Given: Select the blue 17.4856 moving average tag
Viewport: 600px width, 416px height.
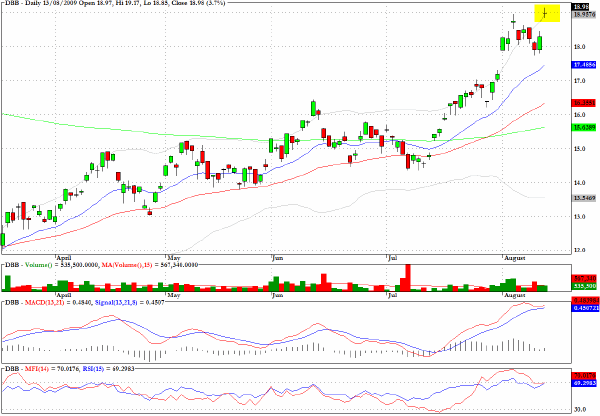Looking at the screenshot, I should click(584, 65).
